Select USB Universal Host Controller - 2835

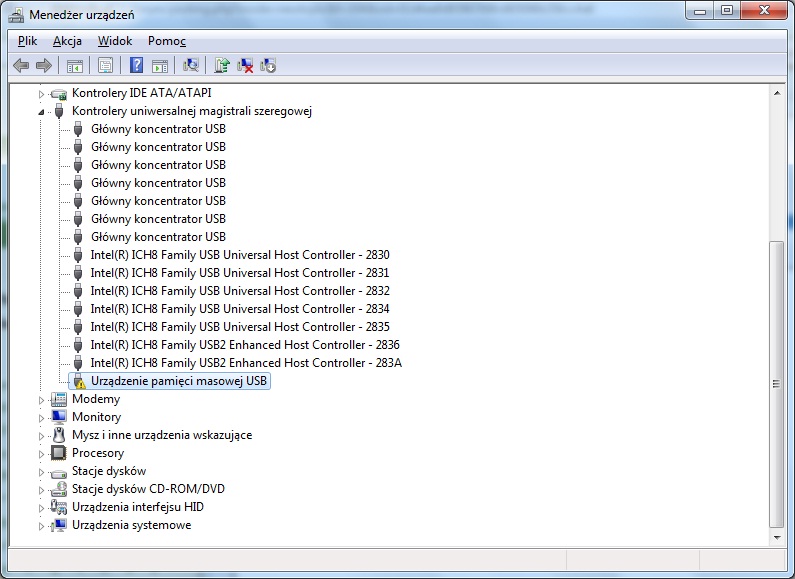click(240, 327)
